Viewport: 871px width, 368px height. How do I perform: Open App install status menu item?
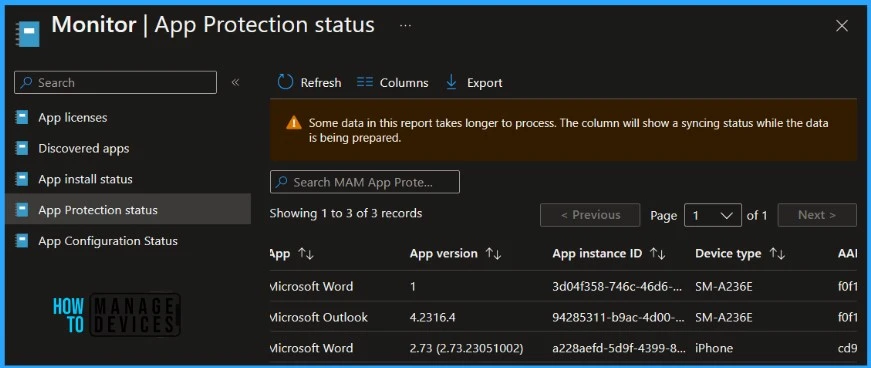(86, 179)
